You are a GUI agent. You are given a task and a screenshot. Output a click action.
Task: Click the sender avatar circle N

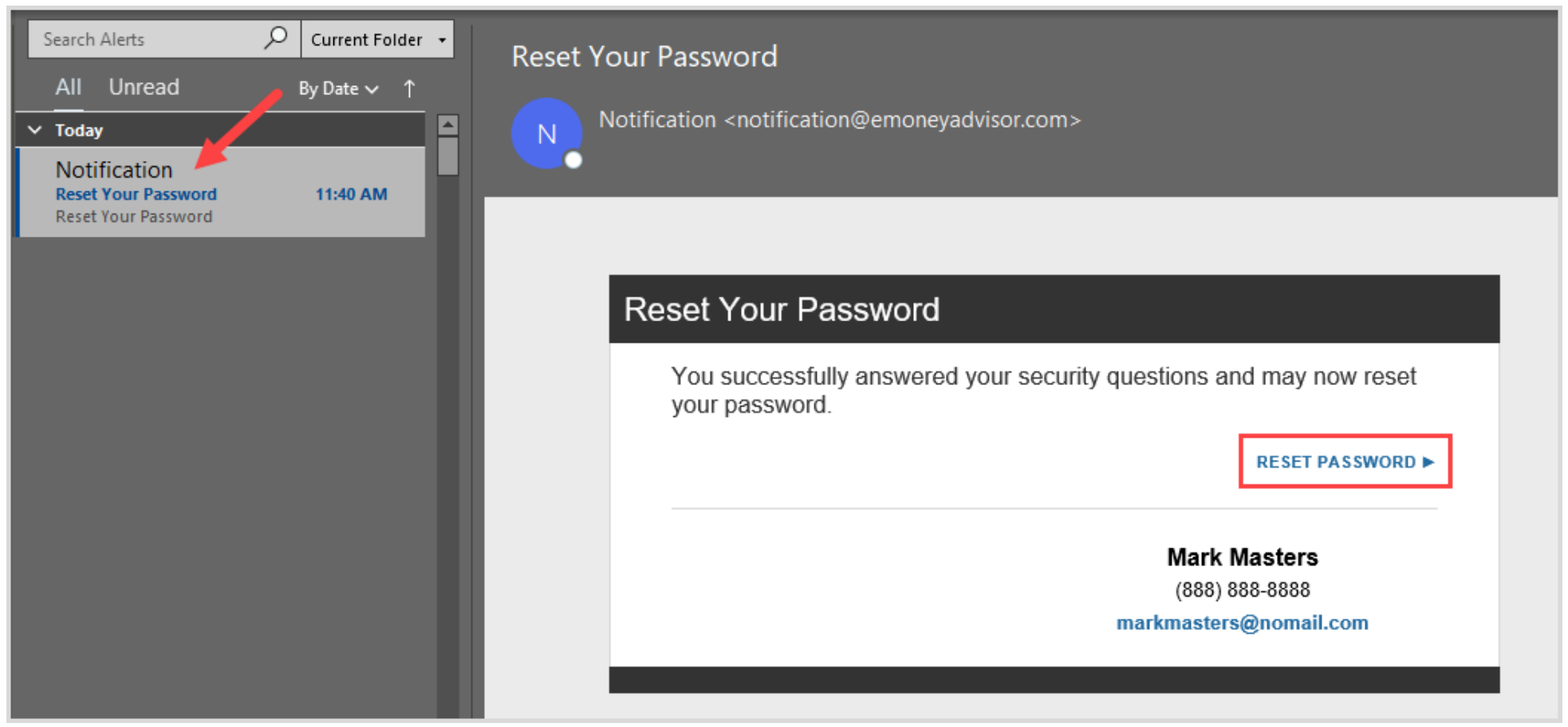tap(546, 133)
